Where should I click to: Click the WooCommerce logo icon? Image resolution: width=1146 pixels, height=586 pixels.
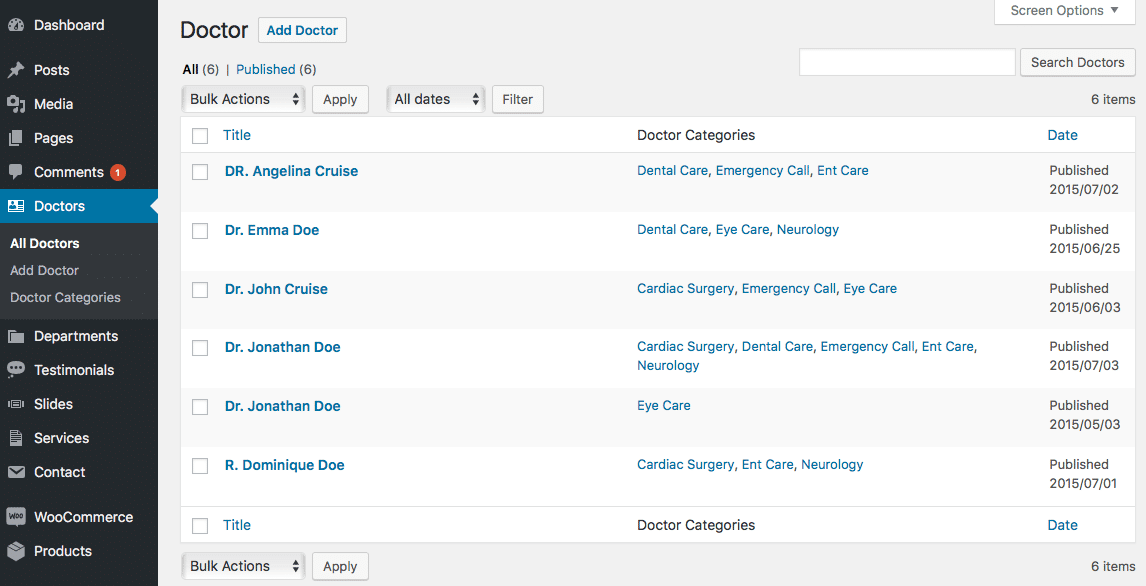pos(16,517)
